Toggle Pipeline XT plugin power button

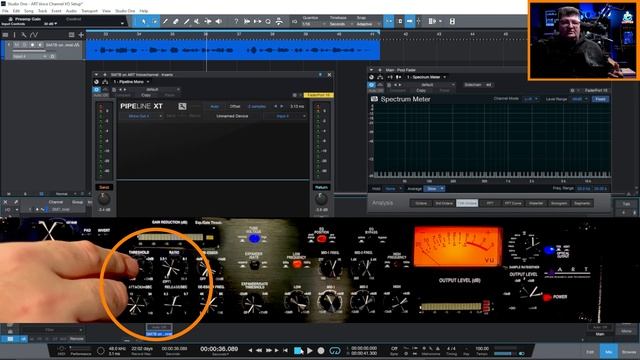point(97,89)
